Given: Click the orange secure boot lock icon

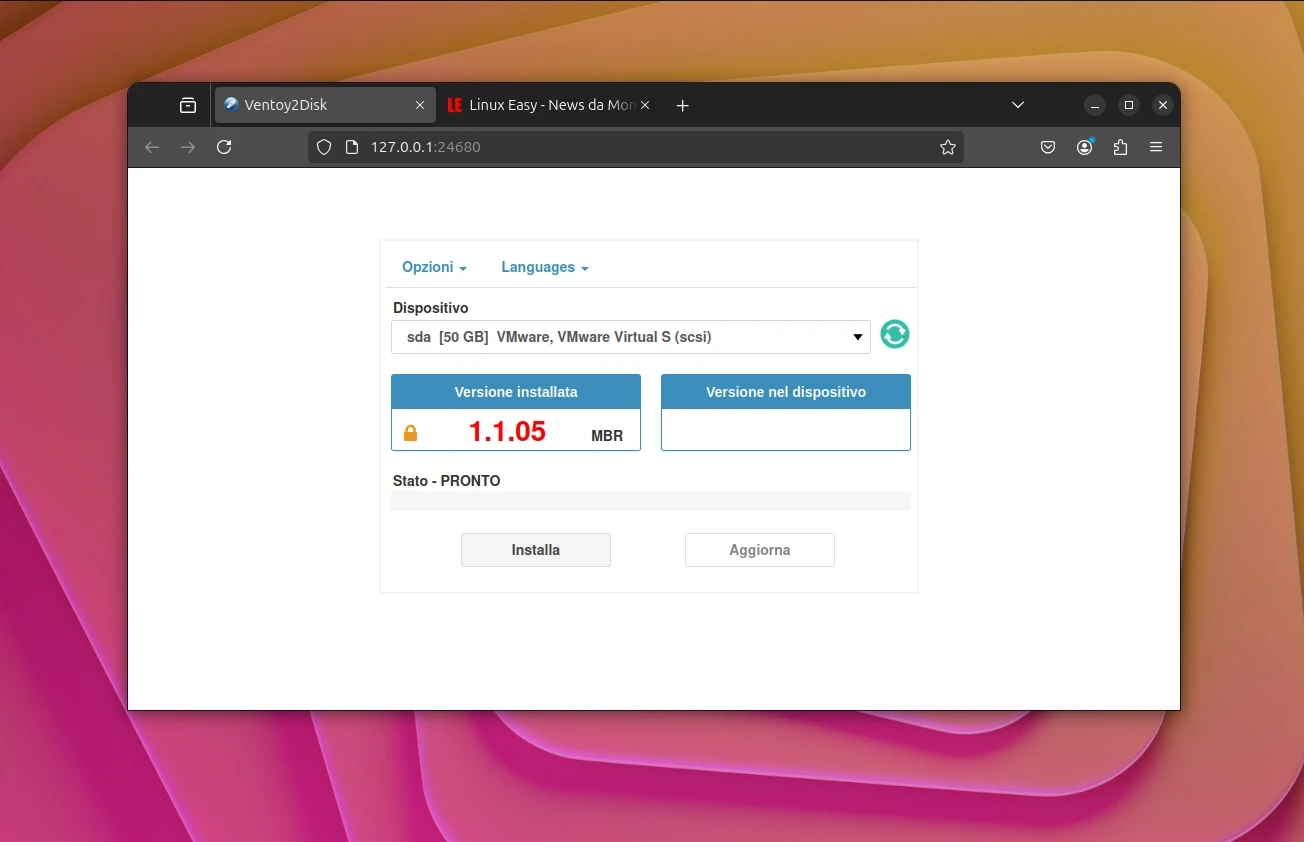Looking at the screenshot, I should (x=410, y=433).
